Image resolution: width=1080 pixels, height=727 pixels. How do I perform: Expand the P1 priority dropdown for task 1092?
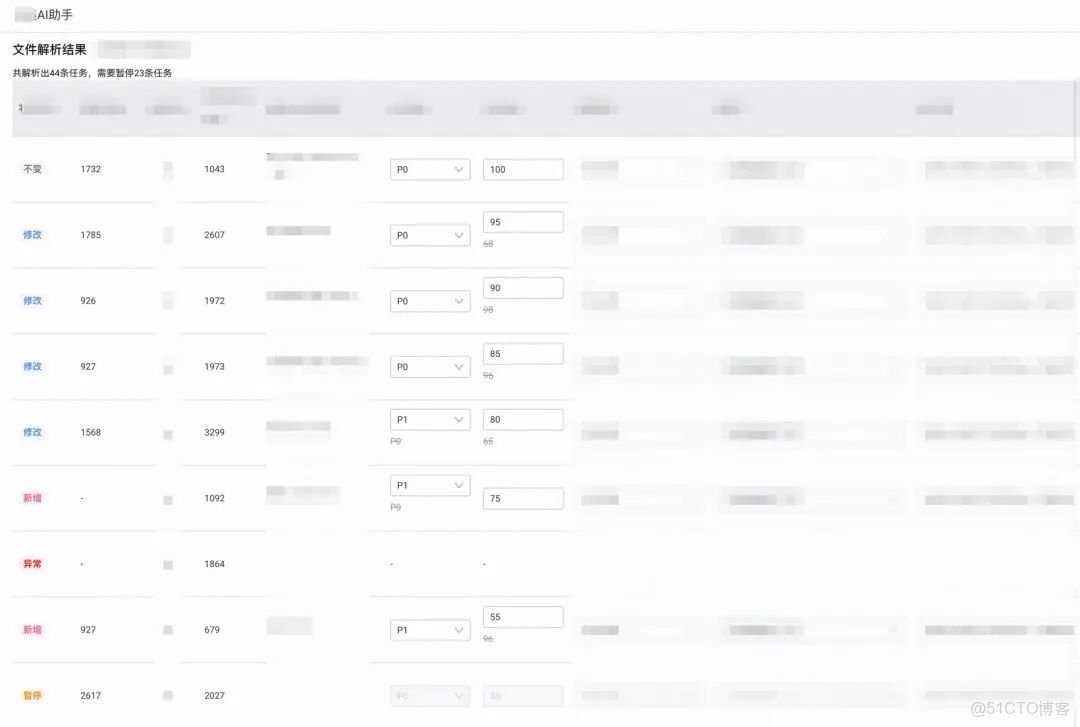[x=430, y=485]
